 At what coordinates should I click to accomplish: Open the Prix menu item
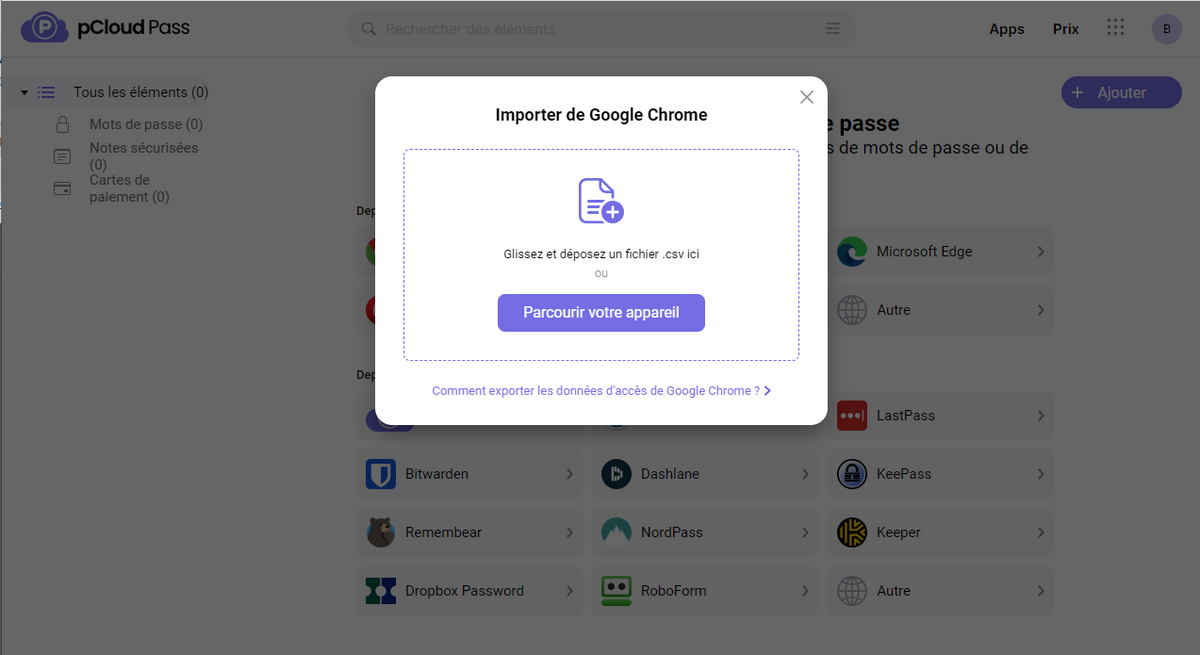click(x=1066, y=29)
